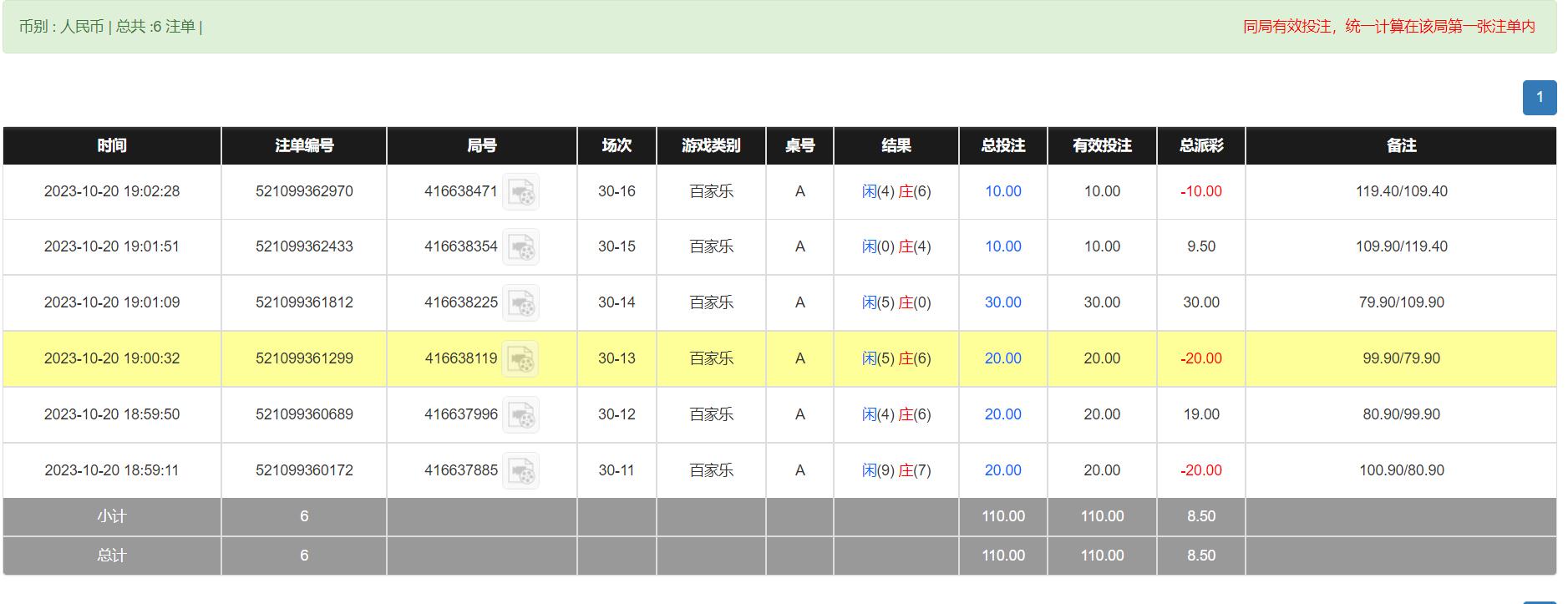
Task: Open video replay icon for round 416638225
Action: [x=520, y=303]
